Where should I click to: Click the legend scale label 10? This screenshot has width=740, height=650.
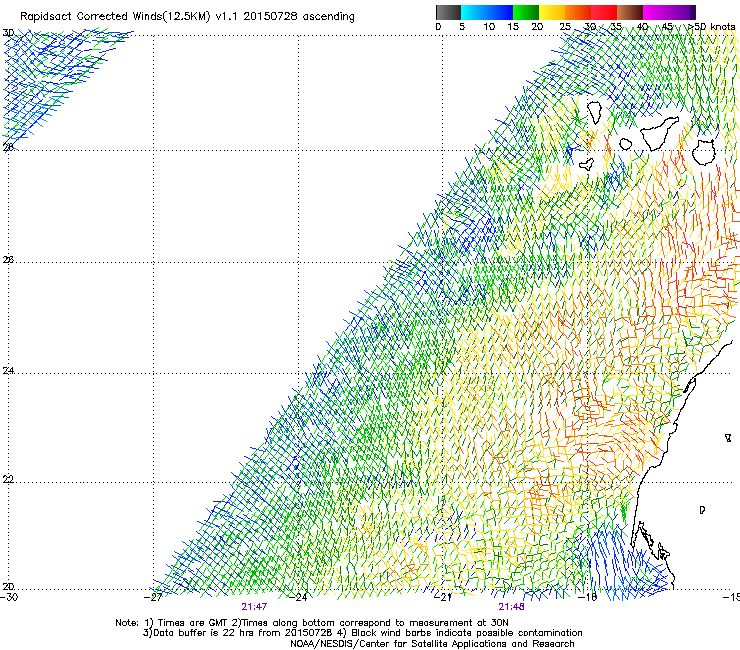pyautogui.click(x=489, y=27)
